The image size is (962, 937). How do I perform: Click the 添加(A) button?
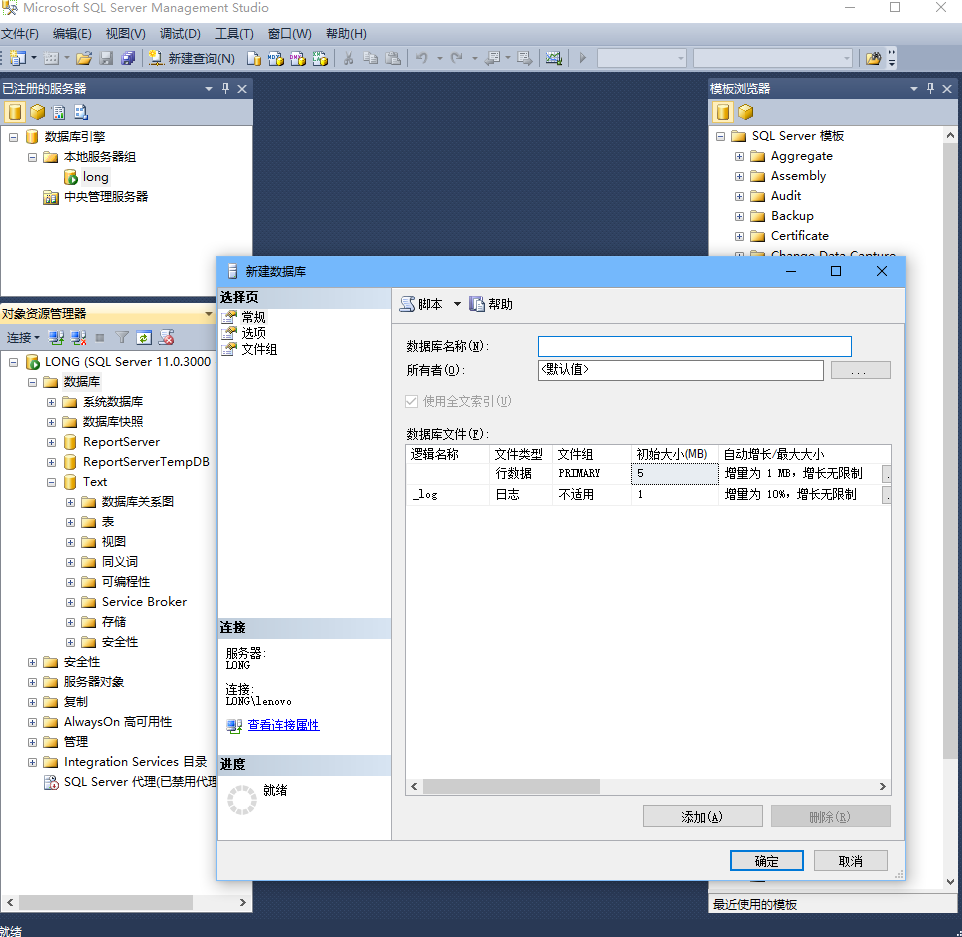point(702,817)
